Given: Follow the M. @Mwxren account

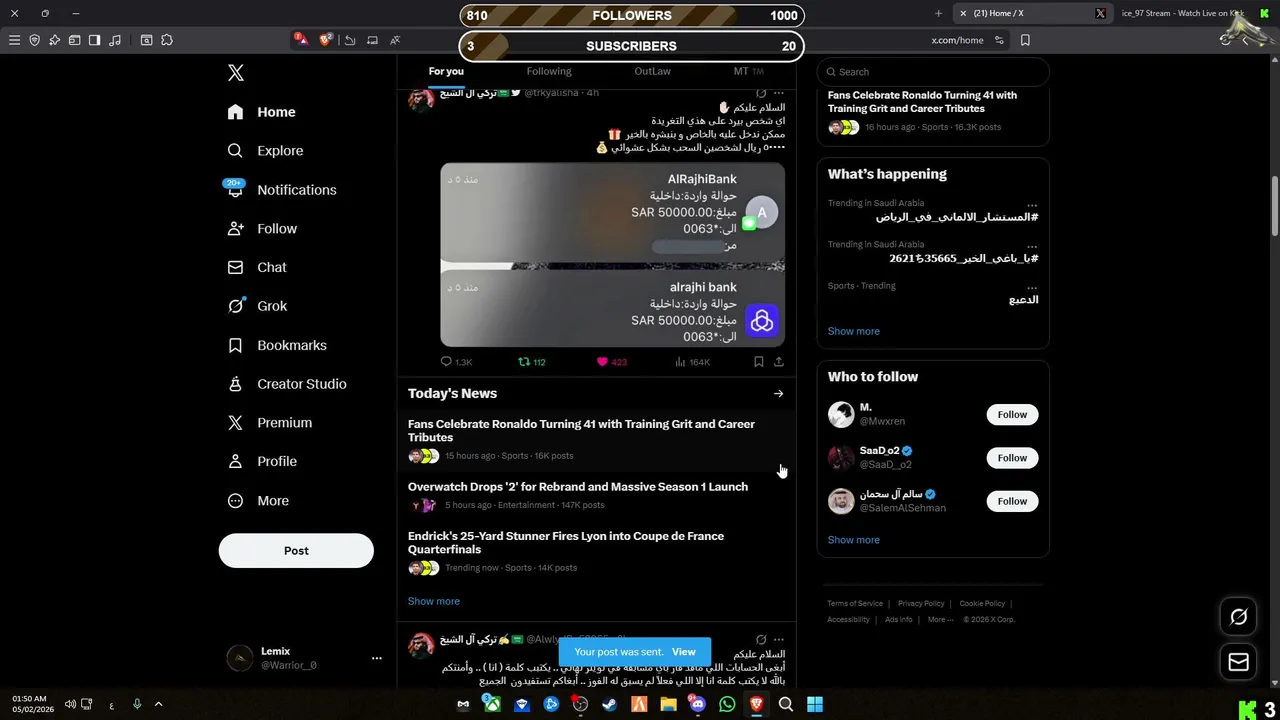Looking at the screenshot, I should (1012, 414).
